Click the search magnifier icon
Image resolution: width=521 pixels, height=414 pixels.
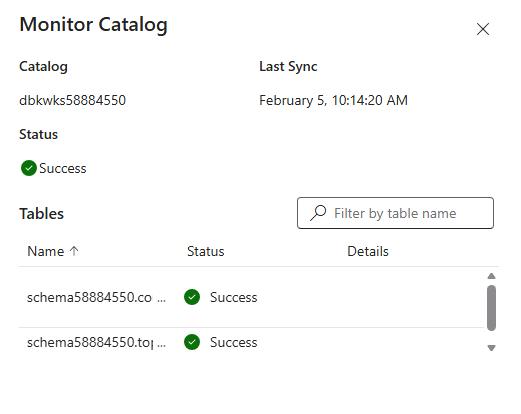point(318,213)
